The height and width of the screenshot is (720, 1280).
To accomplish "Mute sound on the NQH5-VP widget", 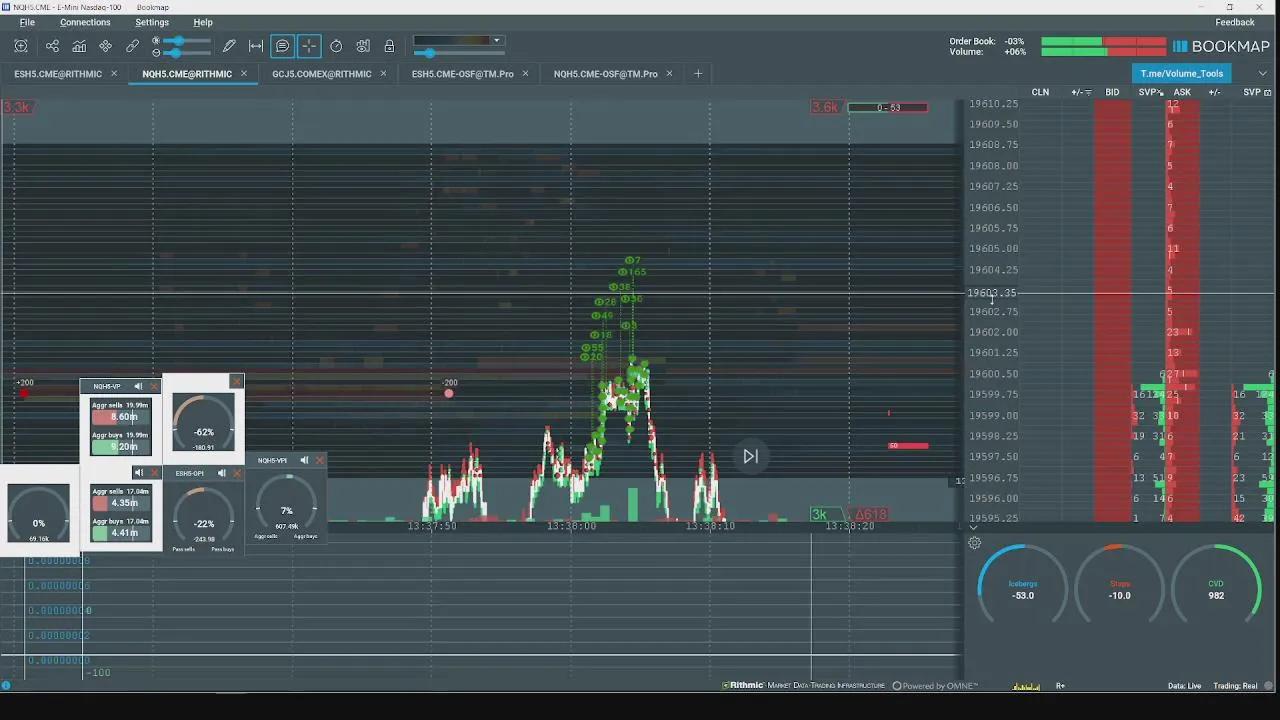I will (x=138, y=386).
